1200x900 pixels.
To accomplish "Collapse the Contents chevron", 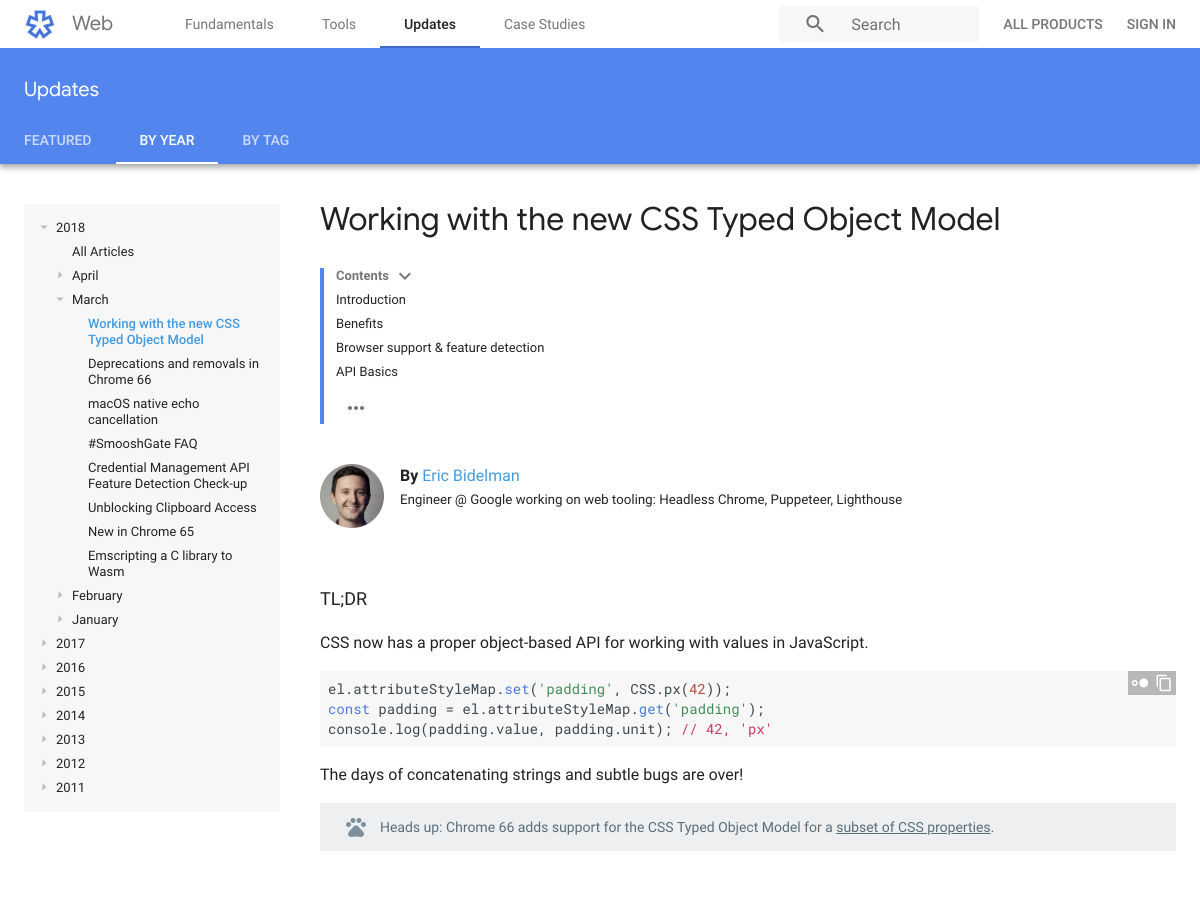I will pos(405,276).
